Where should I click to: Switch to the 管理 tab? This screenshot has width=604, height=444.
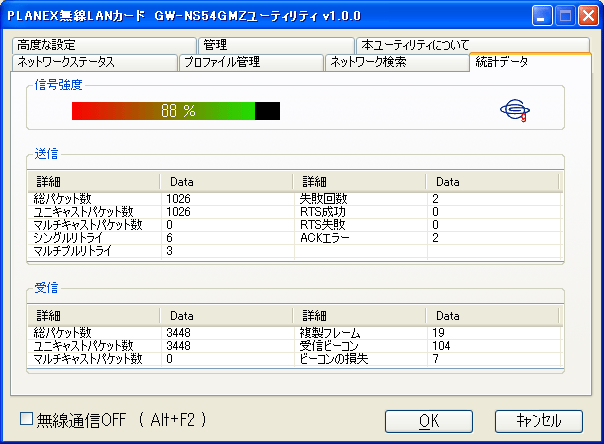point(276,45)
